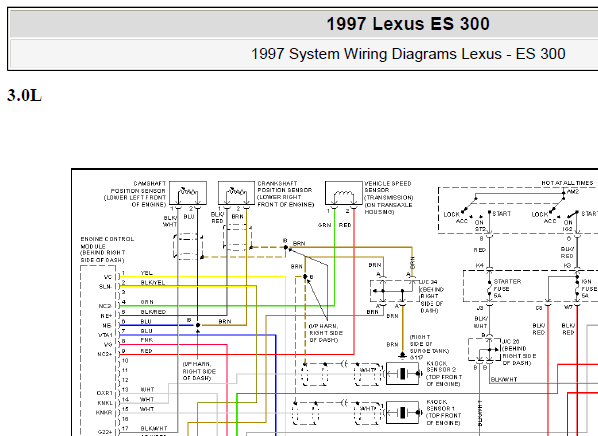This screenshot has height=436, width=598.
Task: Click the Crankshaft Position Sensor label
Action: click(286, 194)
